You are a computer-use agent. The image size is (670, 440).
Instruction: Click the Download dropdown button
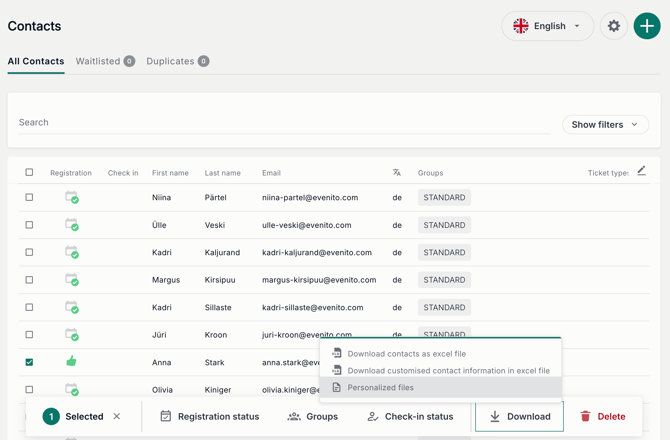click(x=520, y=416)
